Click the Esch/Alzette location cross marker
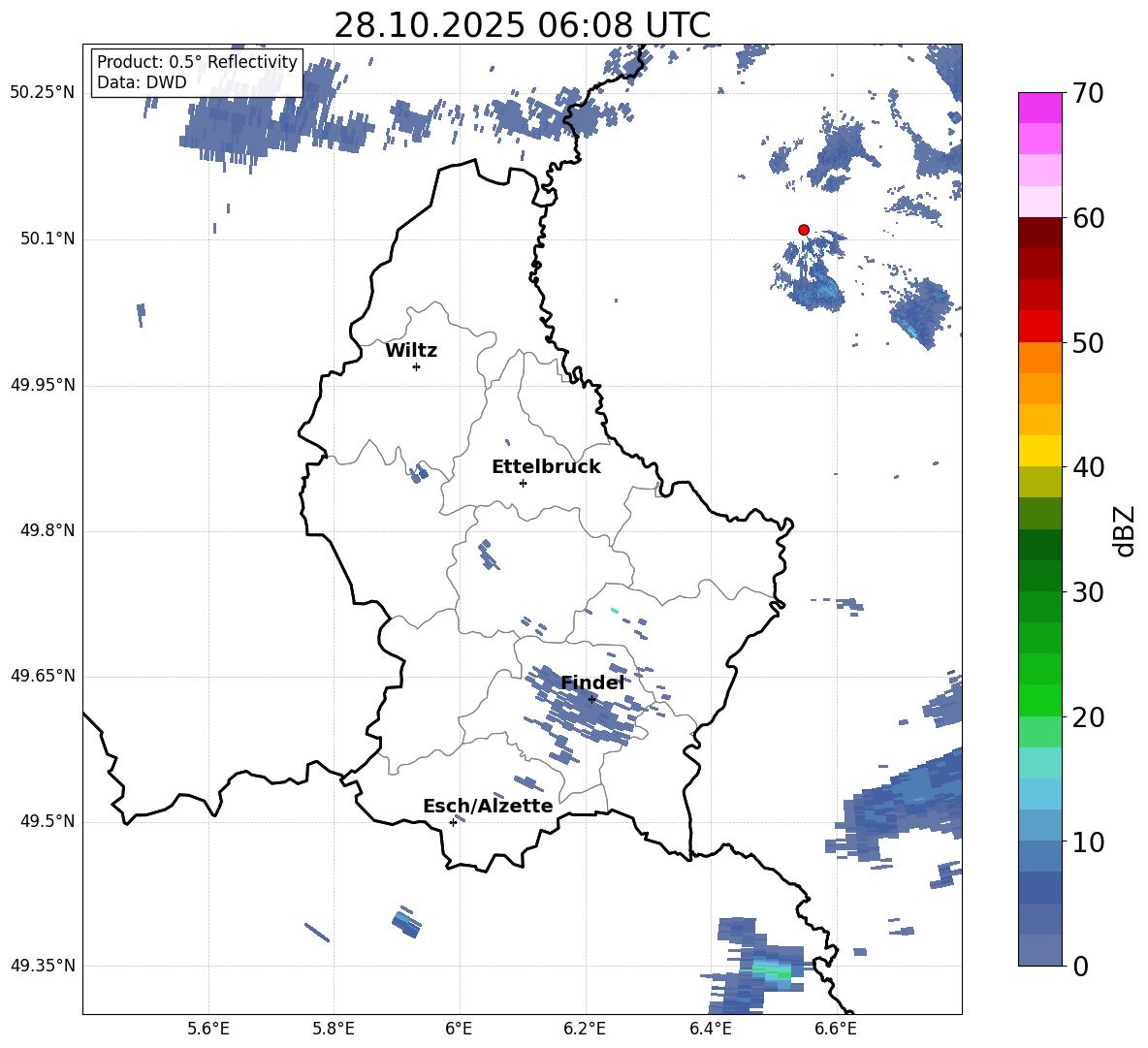 [x=453, y=822]
